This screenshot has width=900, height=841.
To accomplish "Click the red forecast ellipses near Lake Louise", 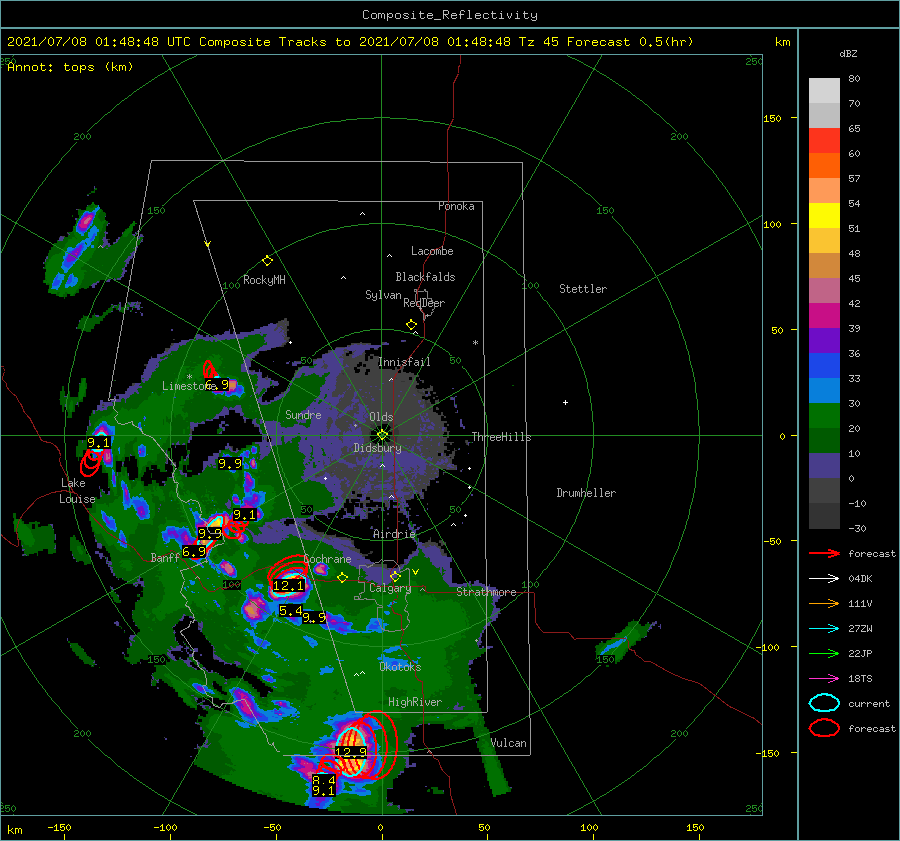I will [x=91, y=463].
